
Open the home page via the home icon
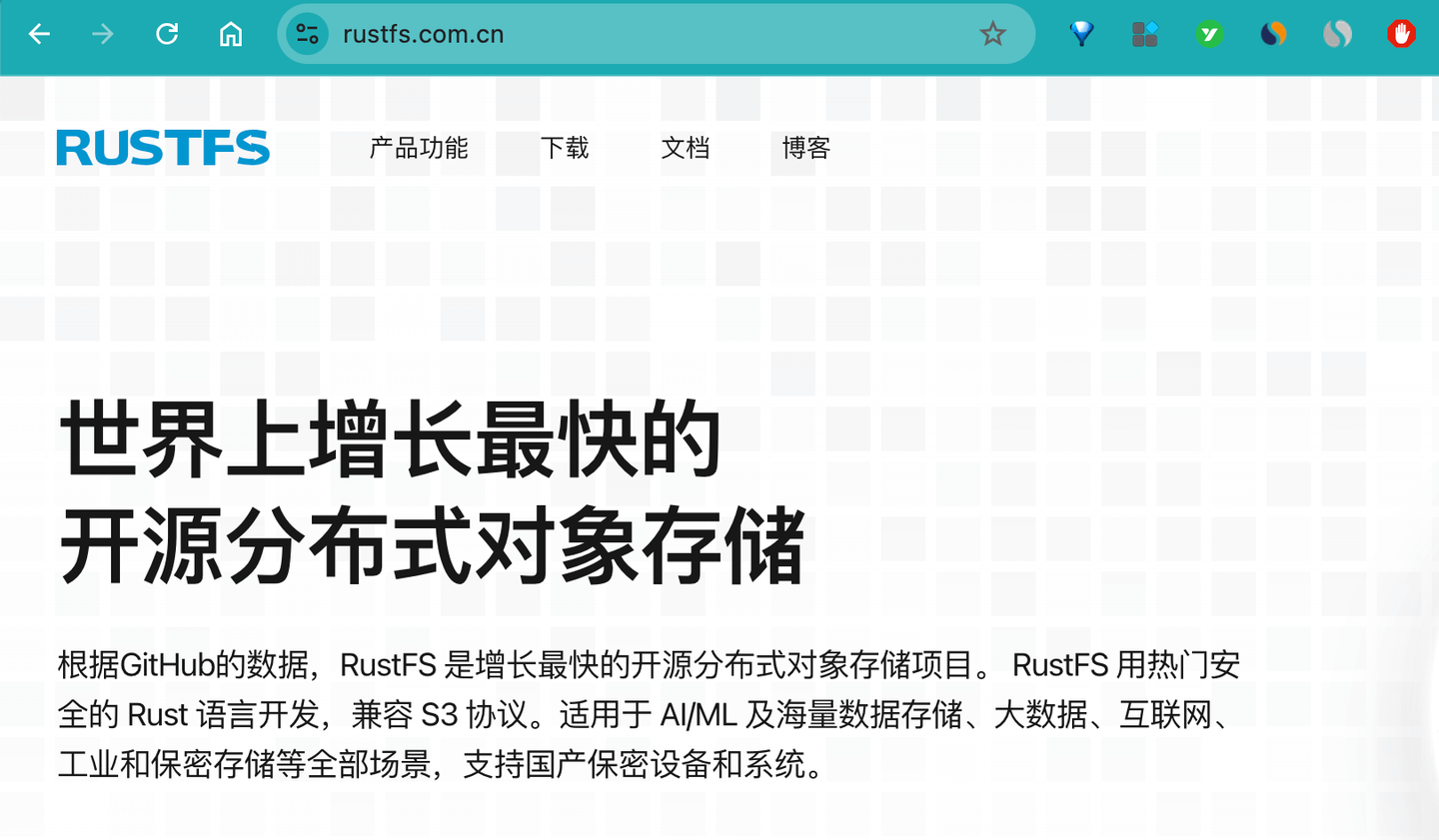pyautogui.click(x=231, y=33)
